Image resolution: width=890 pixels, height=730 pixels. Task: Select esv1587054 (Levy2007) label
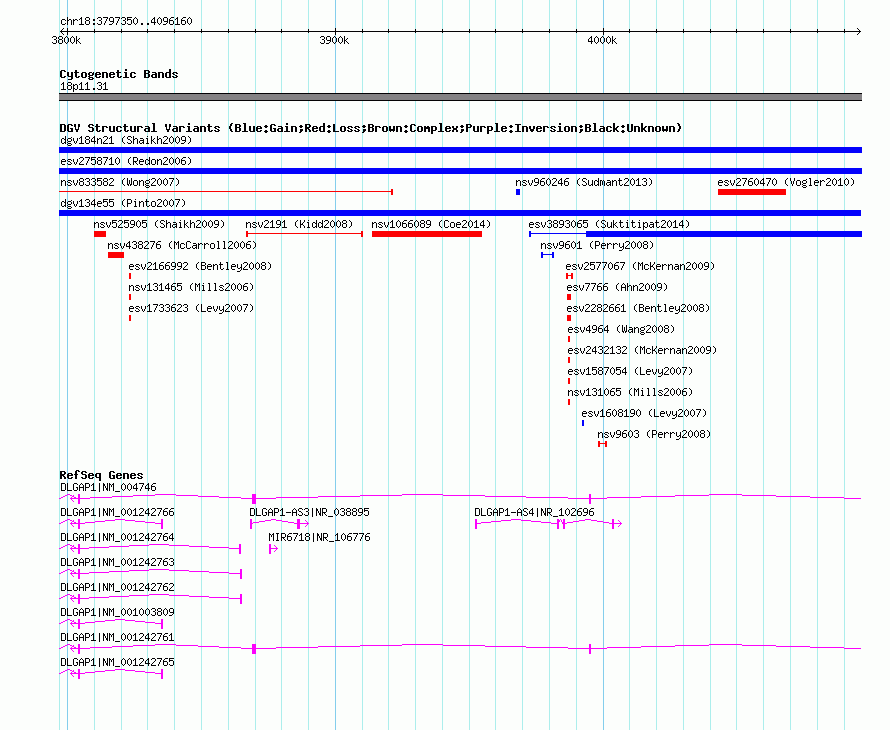coord(630,371)
